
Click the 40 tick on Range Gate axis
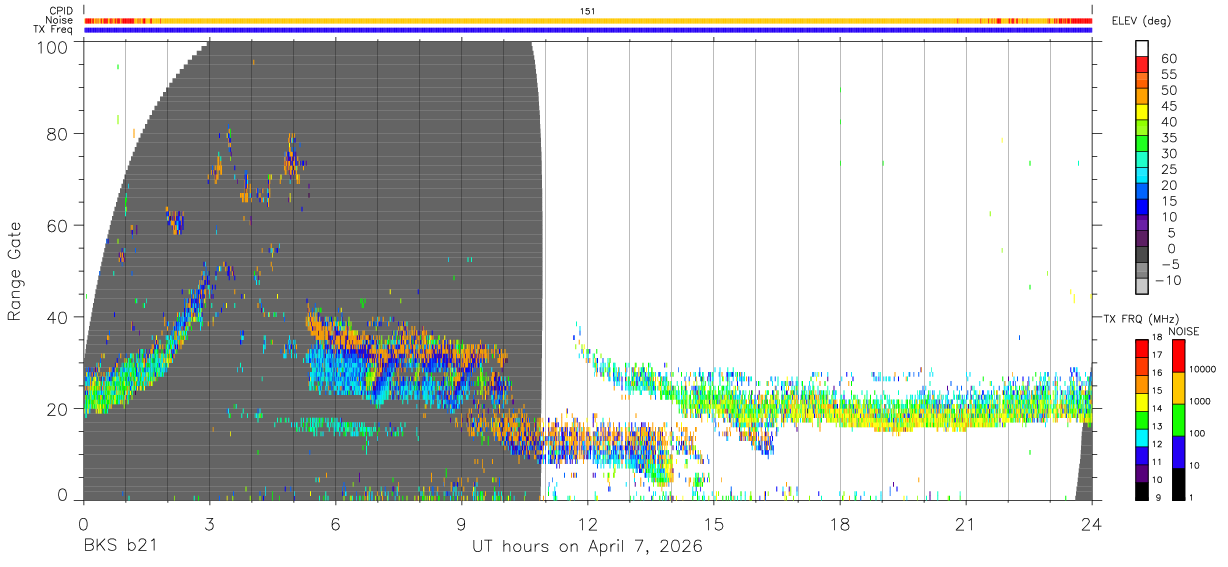59,317
